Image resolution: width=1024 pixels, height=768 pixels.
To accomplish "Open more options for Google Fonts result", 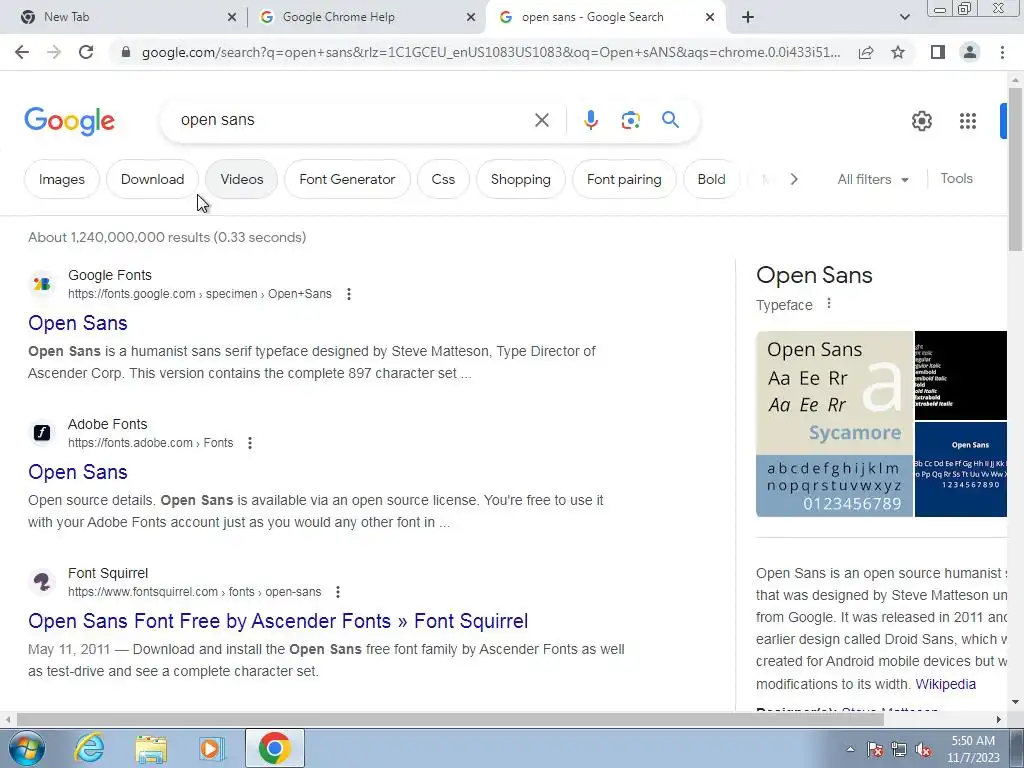I will tap(349, 294).
